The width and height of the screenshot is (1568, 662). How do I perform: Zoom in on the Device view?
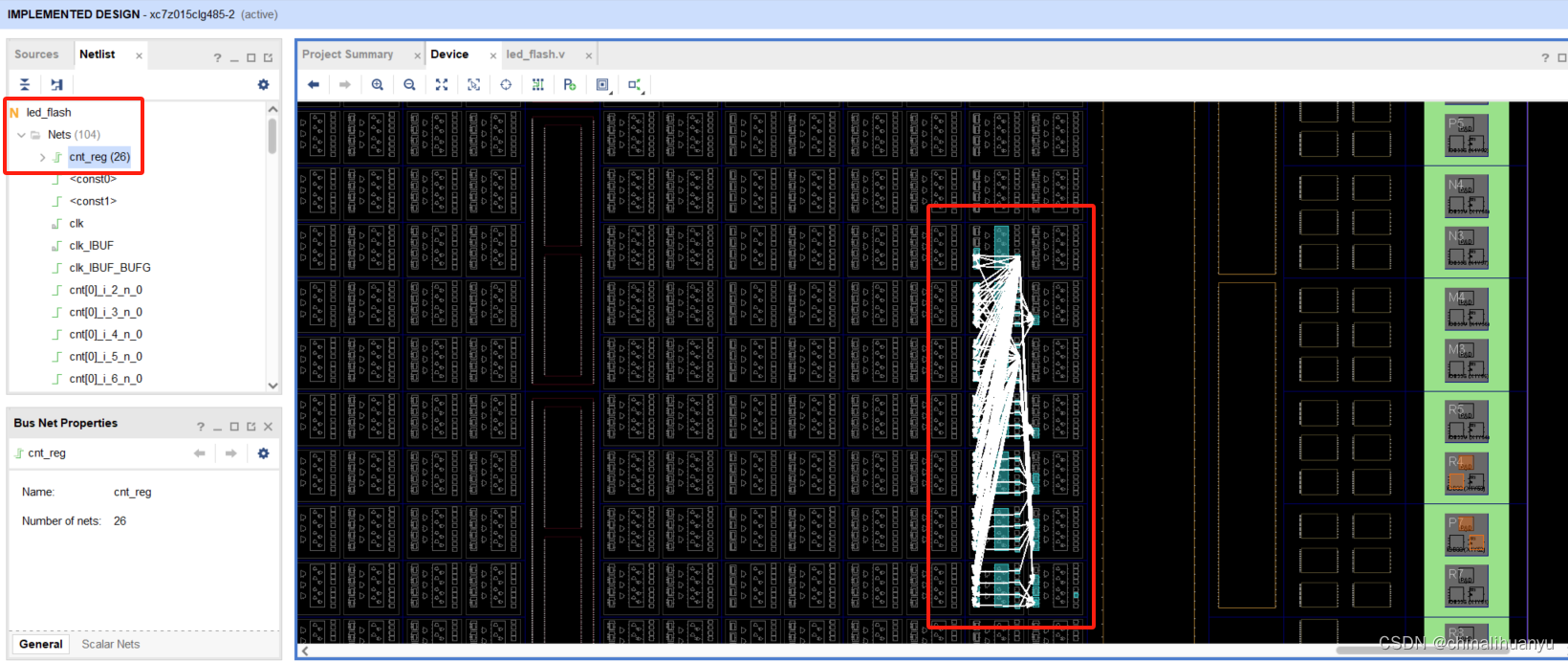[378, 84]
